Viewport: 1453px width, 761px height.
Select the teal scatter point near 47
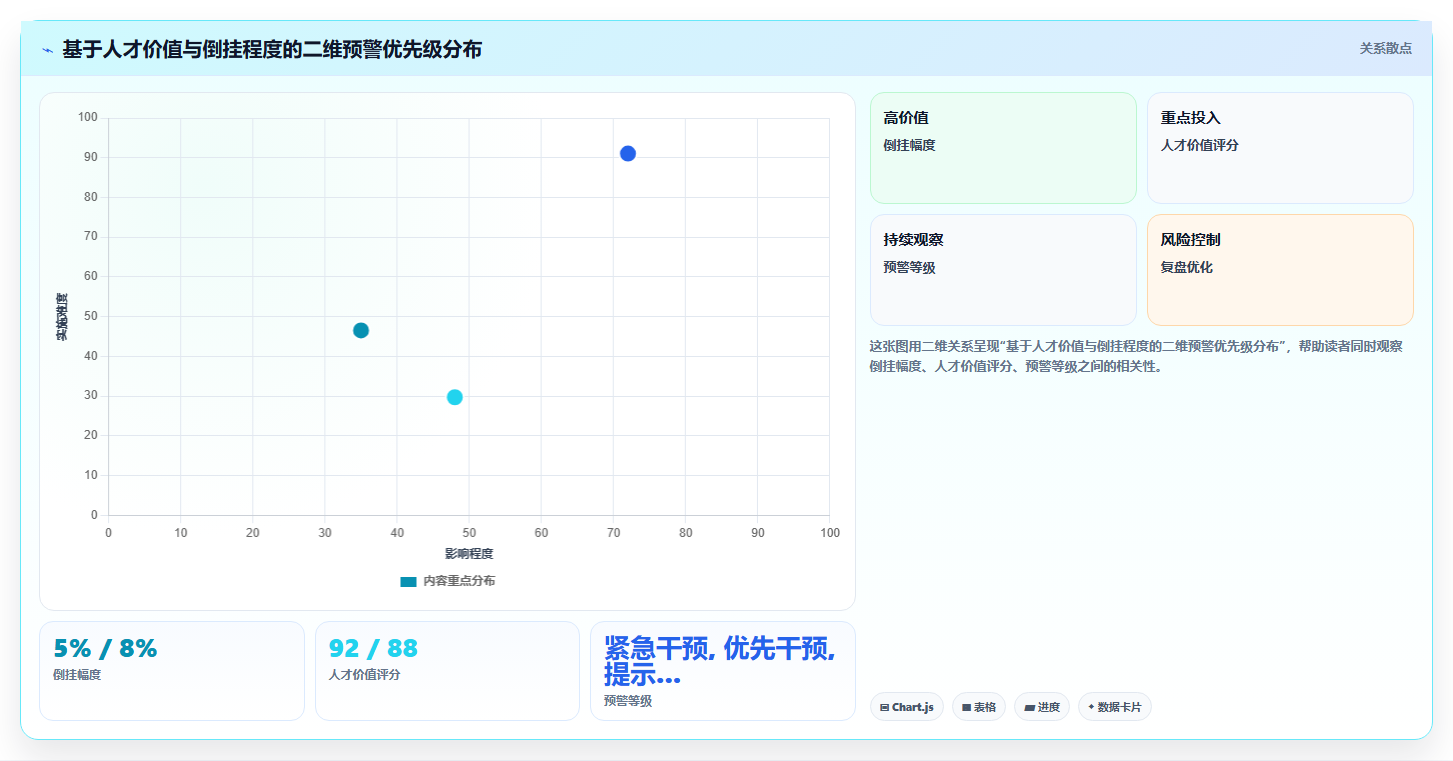(x=361, y=330)
